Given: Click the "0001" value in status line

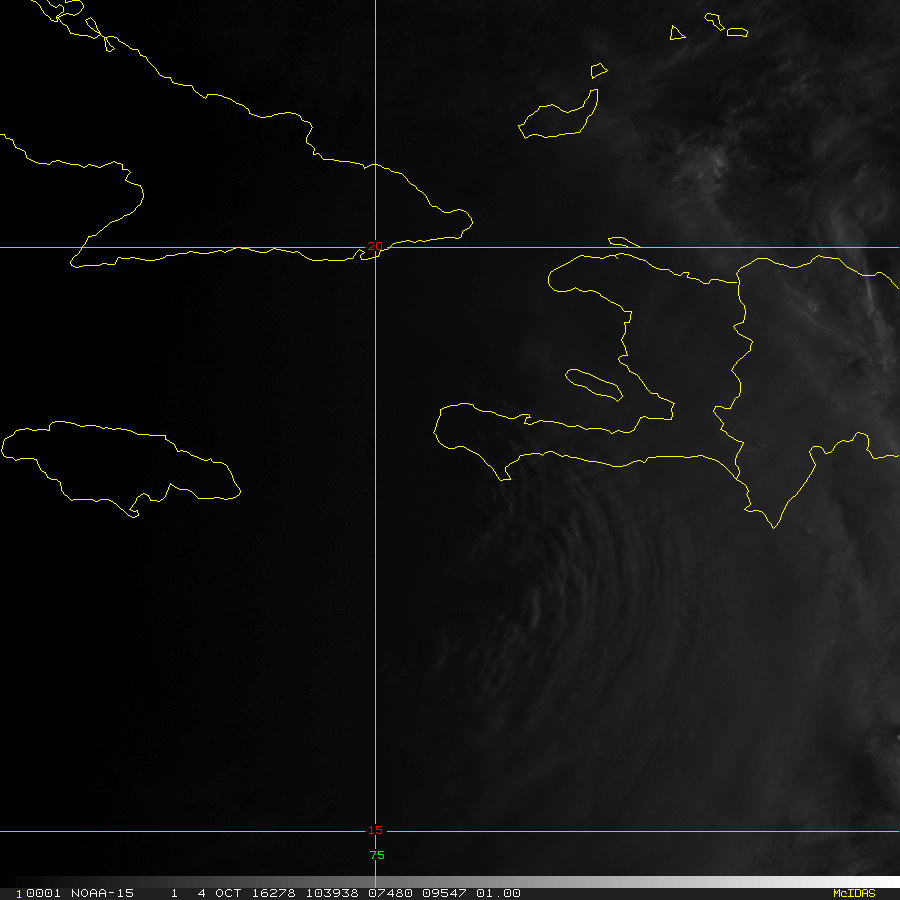Looking at the screenshot, I should click(43, 893).
